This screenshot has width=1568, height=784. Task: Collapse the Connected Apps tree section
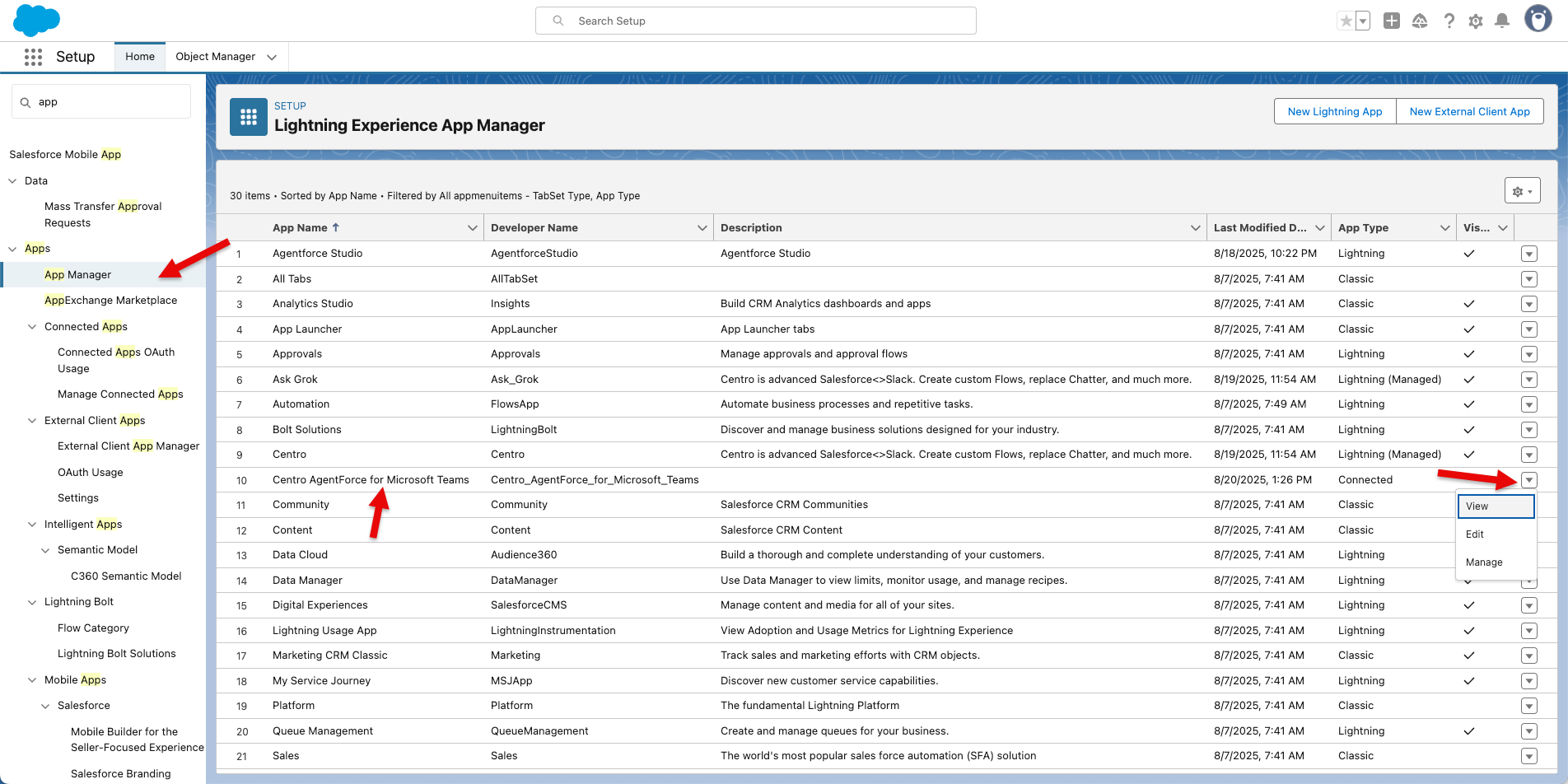click(32, 327)
